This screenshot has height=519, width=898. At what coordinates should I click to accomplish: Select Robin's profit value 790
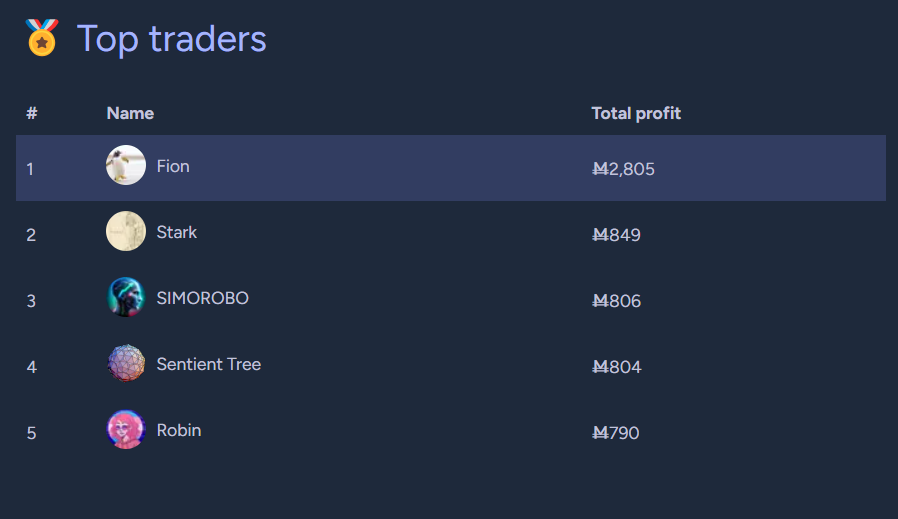pos(616,432)
